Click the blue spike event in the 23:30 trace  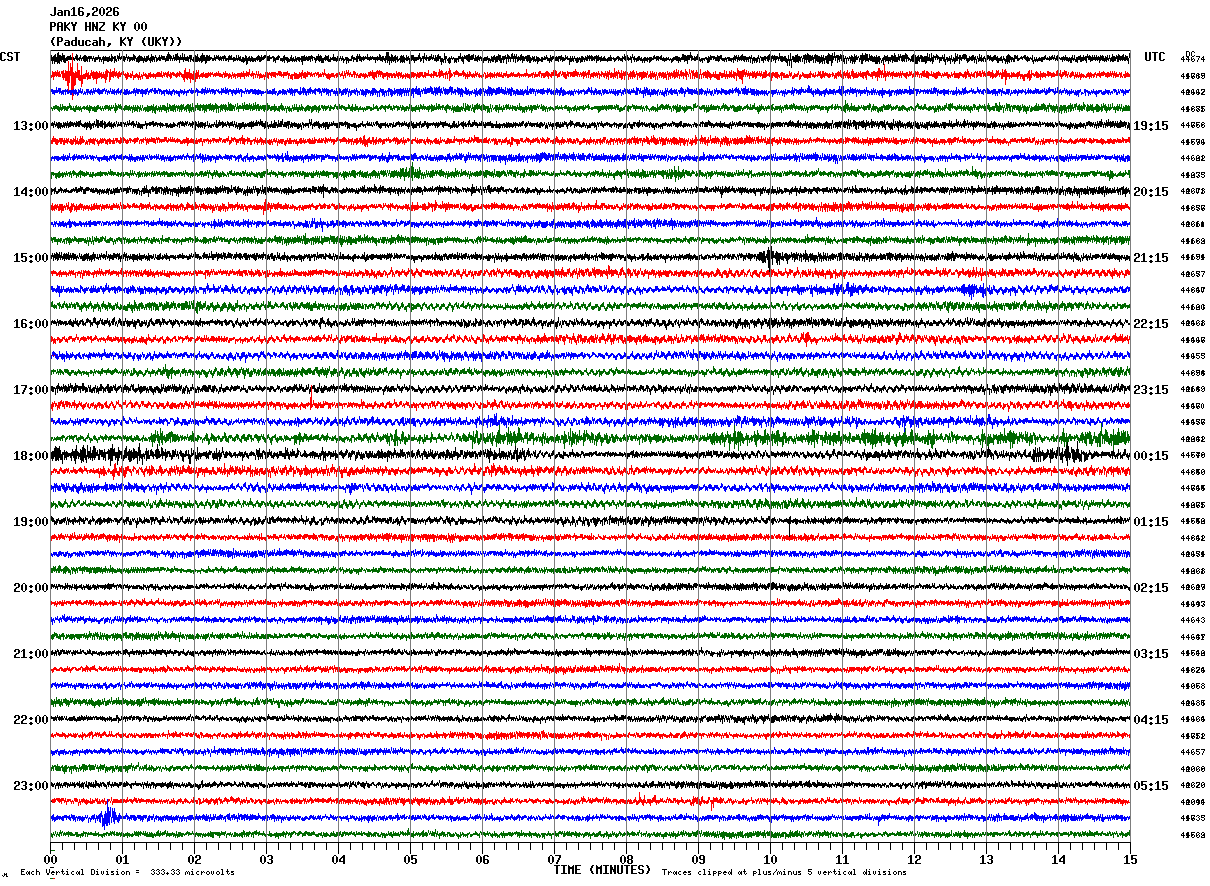click(108, 817)
